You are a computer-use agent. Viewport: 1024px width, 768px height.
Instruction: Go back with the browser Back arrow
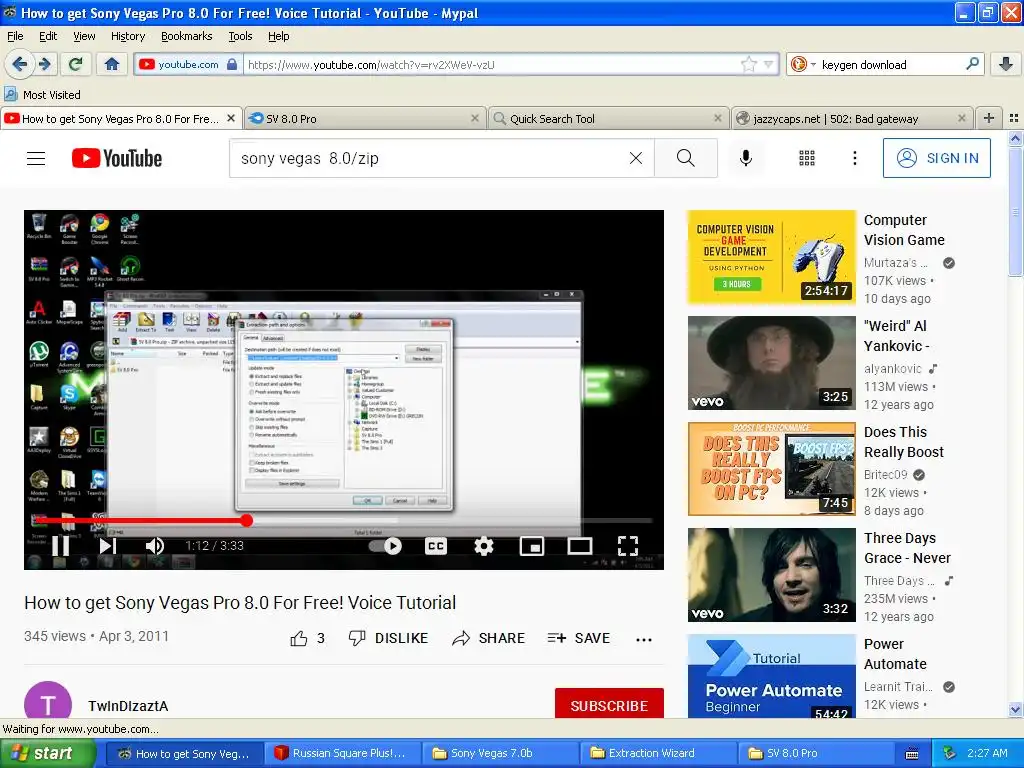coord(20,64)
